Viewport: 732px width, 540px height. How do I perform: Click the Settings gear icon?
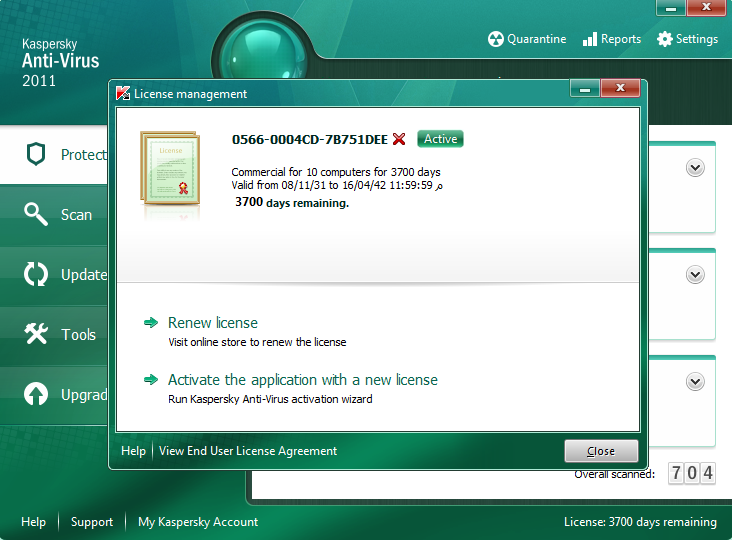point(665,39)
